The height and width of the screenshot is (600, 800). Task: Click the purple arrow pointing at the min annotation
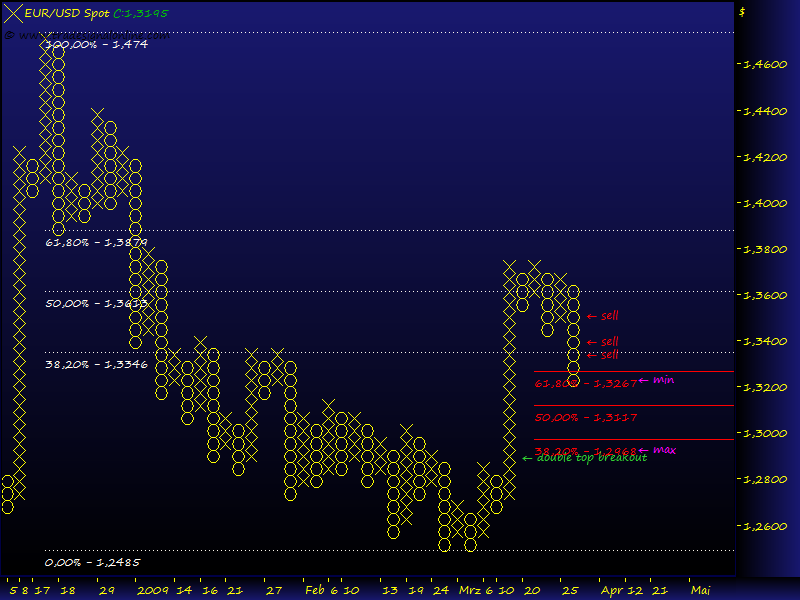click(x=642, y=380)
